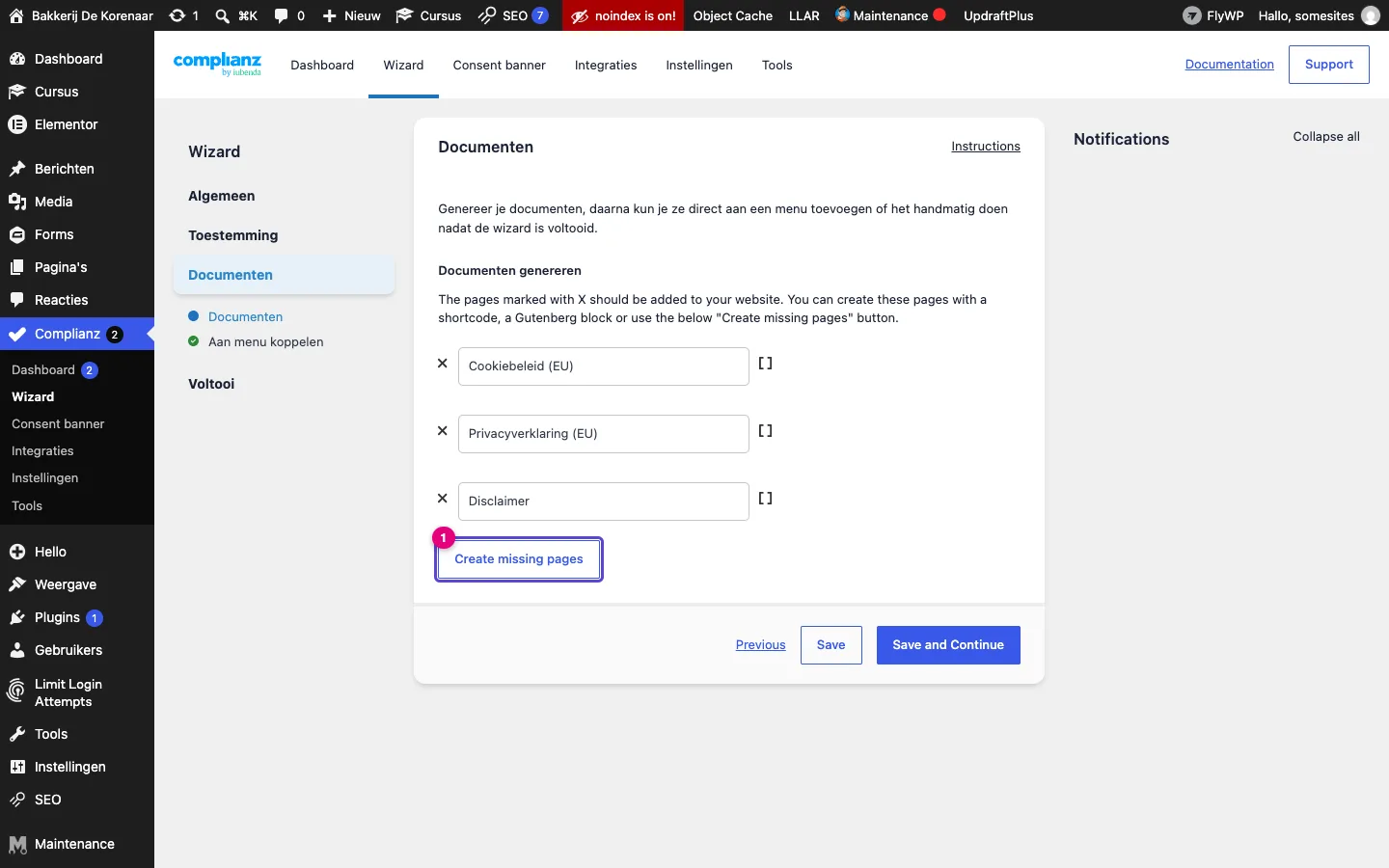Open the search ⌘K magnifier icon
Image resolution: width=1389 pixels, height=868 pixels.
click(223, 15)
